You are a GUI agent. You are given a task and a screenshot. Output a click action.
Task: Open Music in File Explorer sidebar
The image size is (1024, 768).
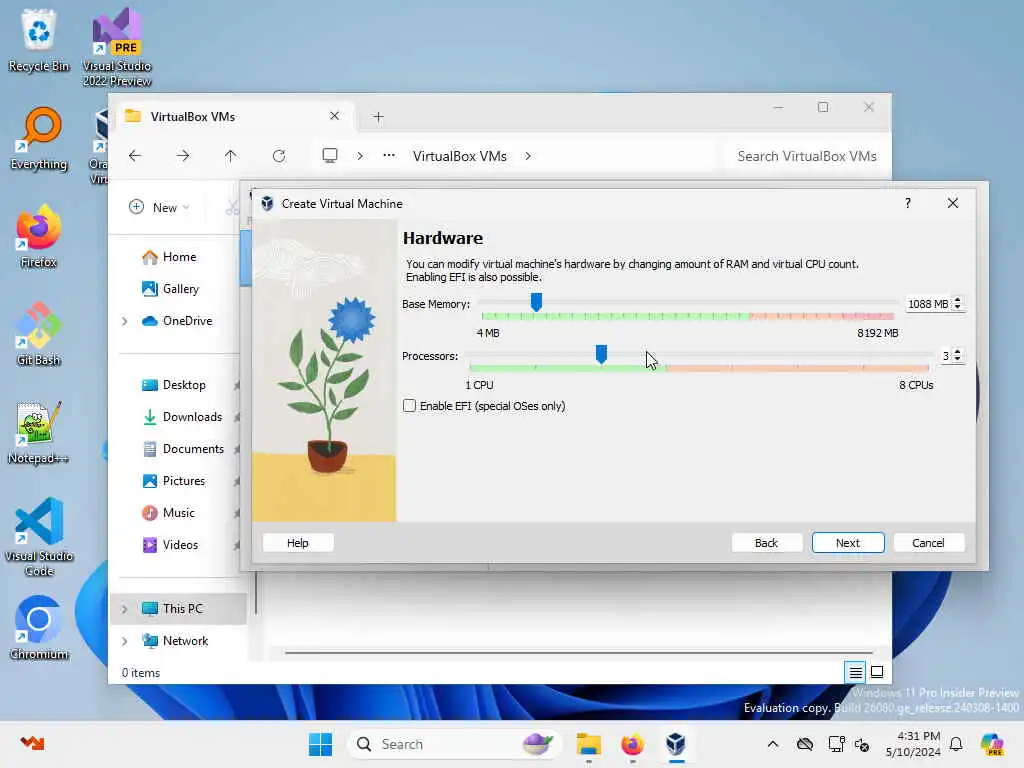click(x=169, y=513)
